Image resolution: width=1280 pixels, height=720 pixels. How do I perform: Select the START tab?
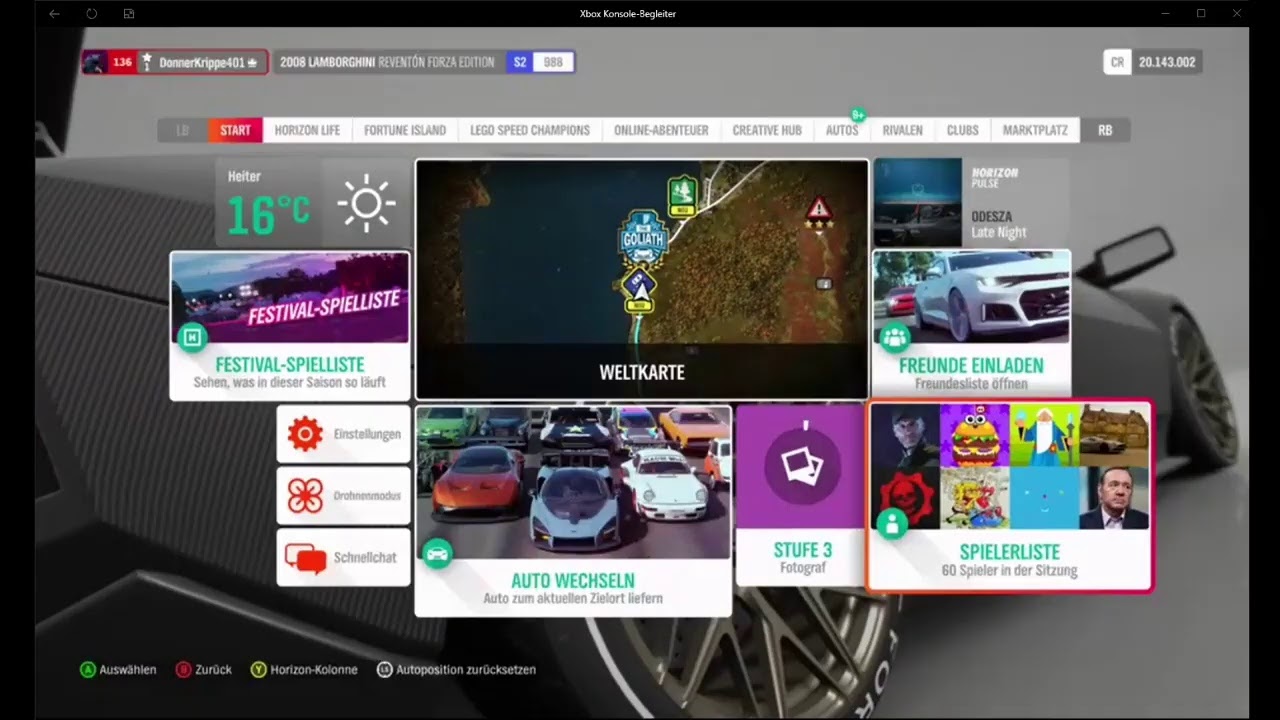click(x=235, y=130)
